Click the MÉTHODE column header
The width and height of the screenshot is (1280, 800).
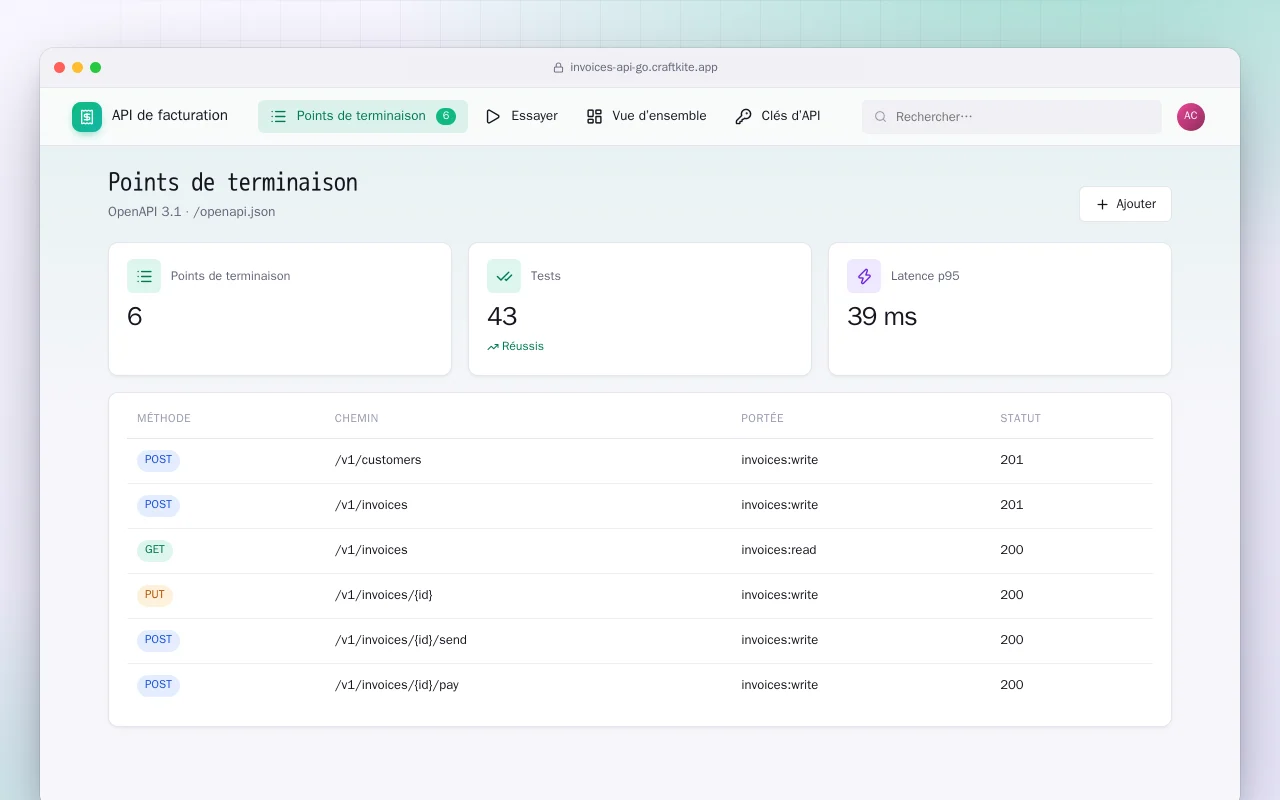[x=164, y=418]
